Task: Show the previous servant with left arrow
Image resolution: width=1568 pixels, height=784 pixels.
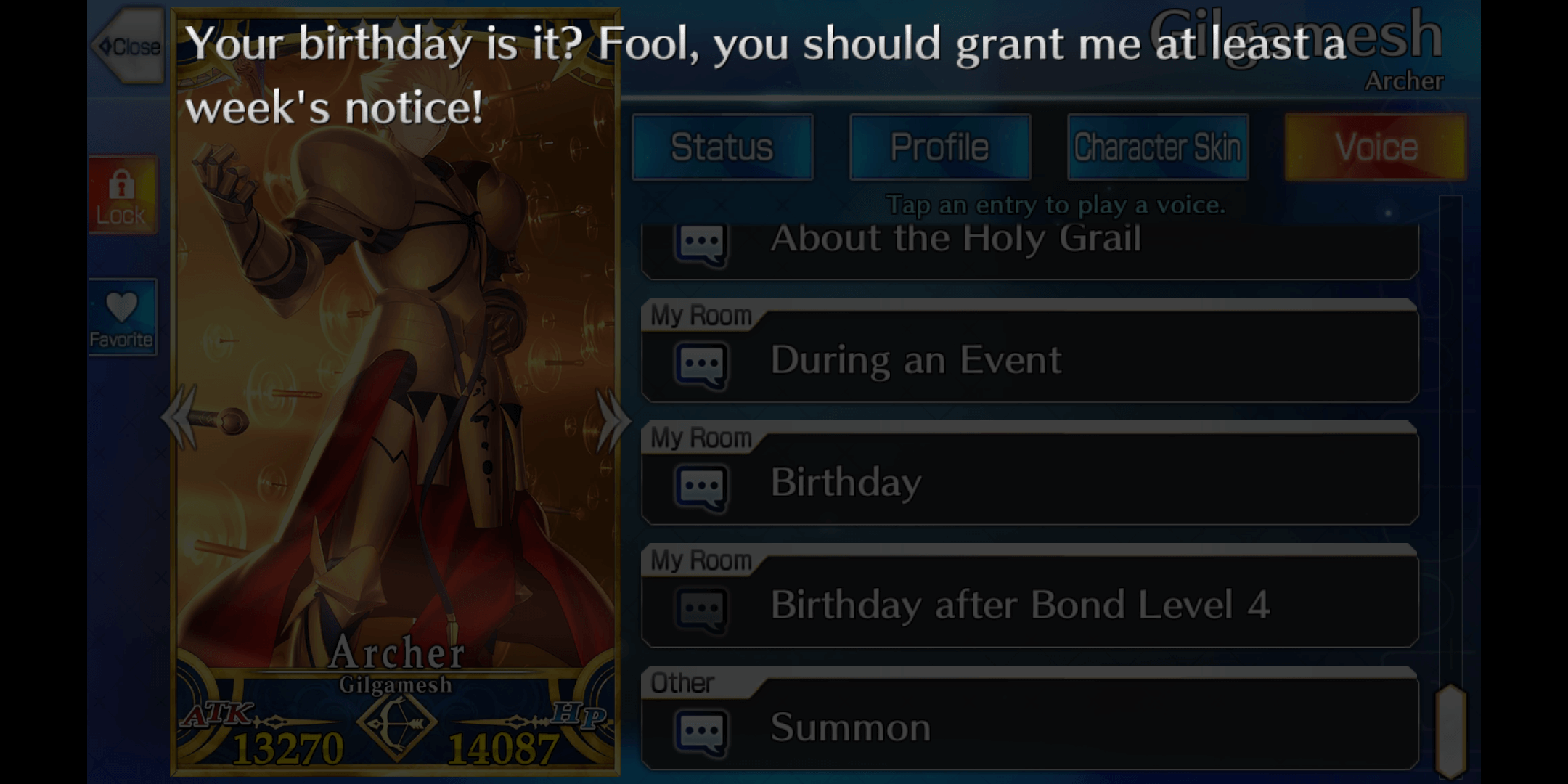Action: (179, 418)
